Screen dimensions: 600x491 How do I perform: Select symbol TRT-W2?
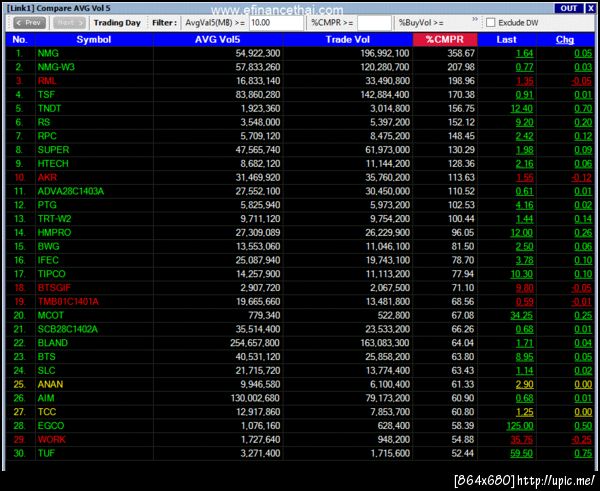tap(54, 219)
